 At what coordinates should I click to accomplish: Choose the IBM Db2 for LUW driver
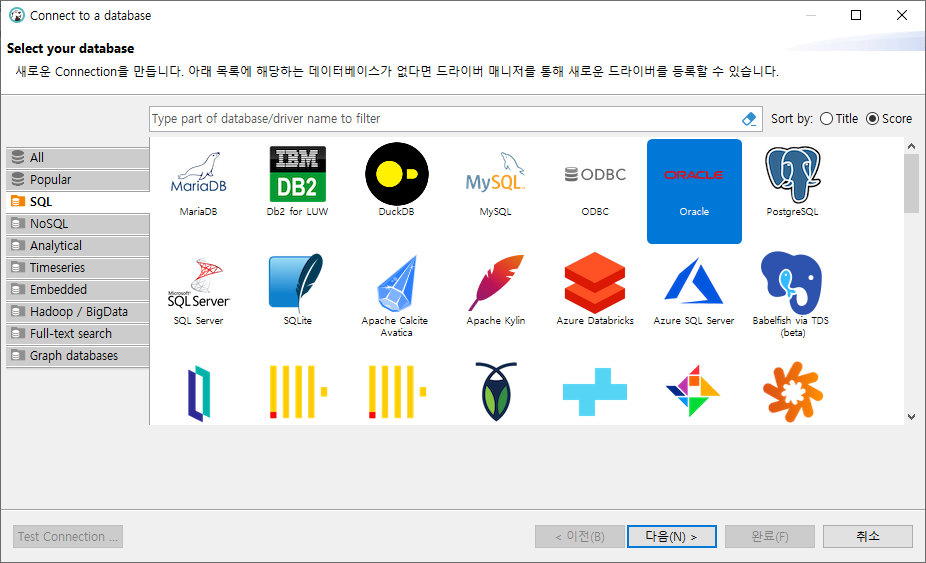pos(298,174)
